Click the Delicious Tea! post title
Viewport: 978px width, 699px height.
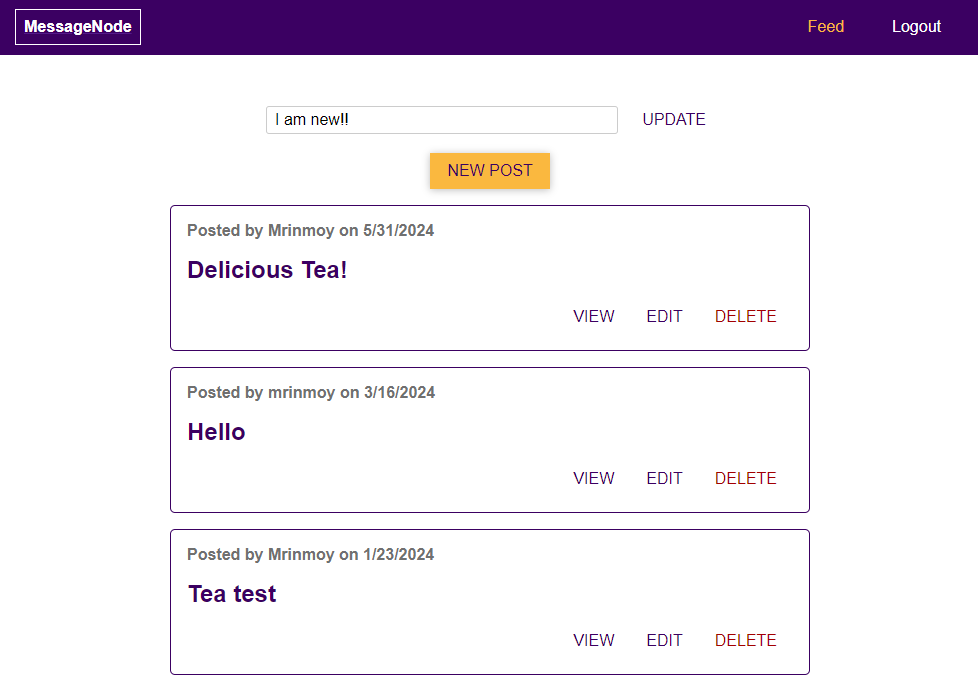[x=267, y=270]
